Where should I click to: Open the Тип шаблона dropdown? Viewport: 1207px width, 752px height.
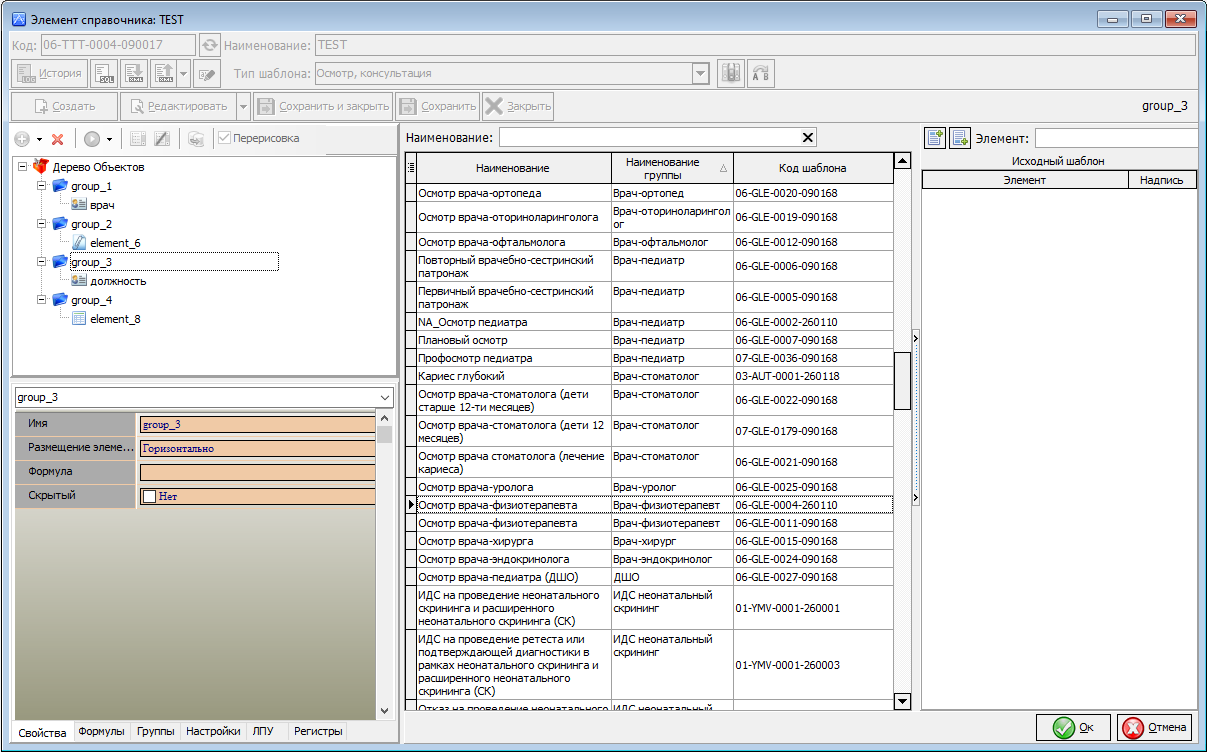(x=700, y=73)
